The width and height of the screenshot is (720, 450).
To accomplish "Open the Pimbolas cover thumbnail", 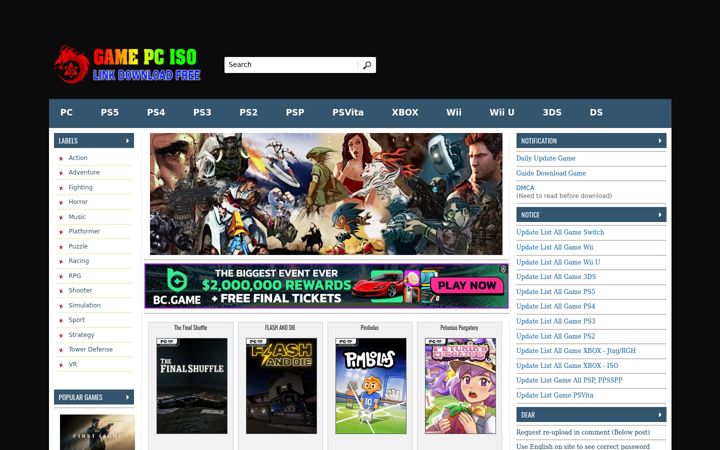I will click(x=371, y=386).
